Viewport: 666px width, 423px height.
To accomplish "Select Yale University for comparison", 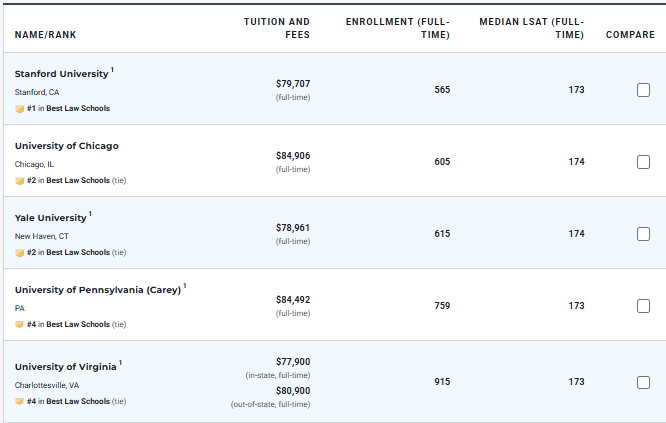I will pos(643,234).
